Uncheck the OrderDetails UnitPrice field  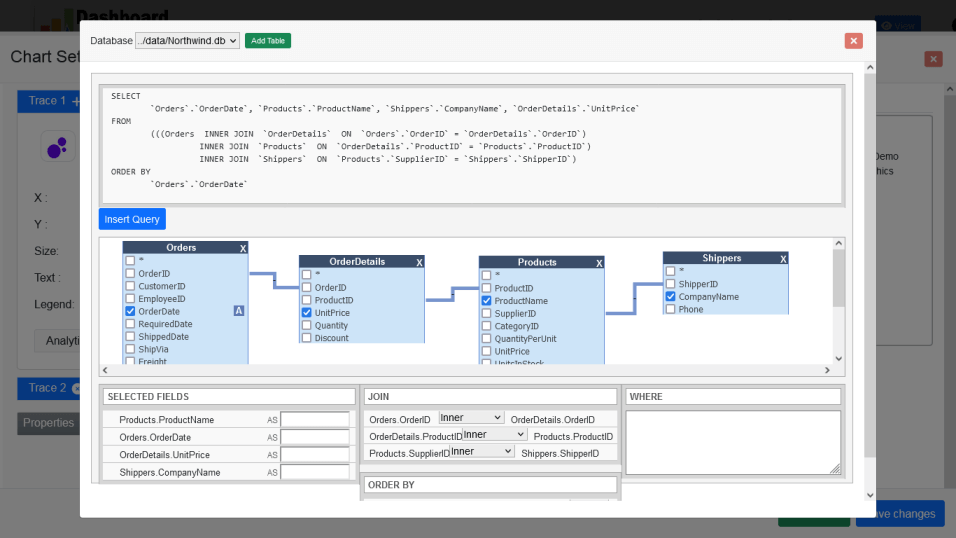307,312
